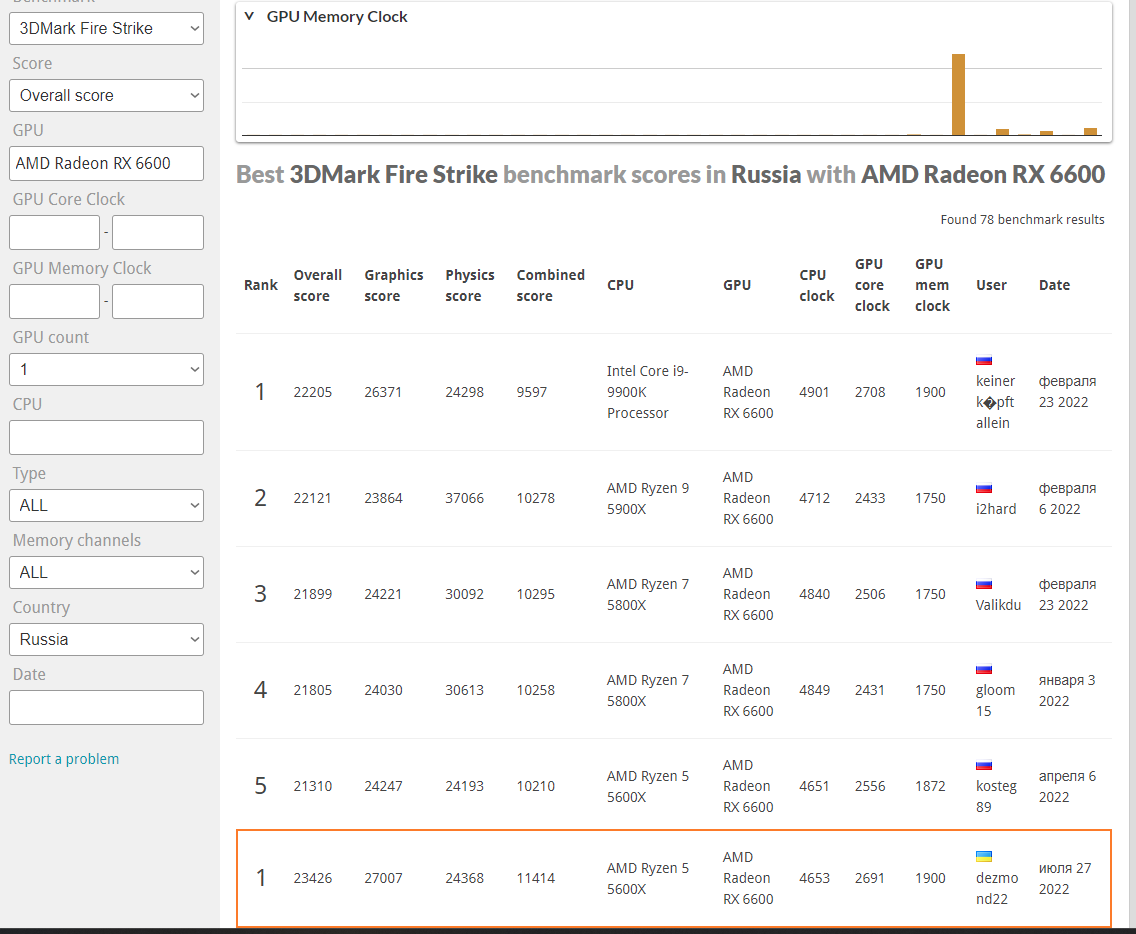Click the Overall score column header
Screen dimensions: 1136x934
(x=317, y=285)
